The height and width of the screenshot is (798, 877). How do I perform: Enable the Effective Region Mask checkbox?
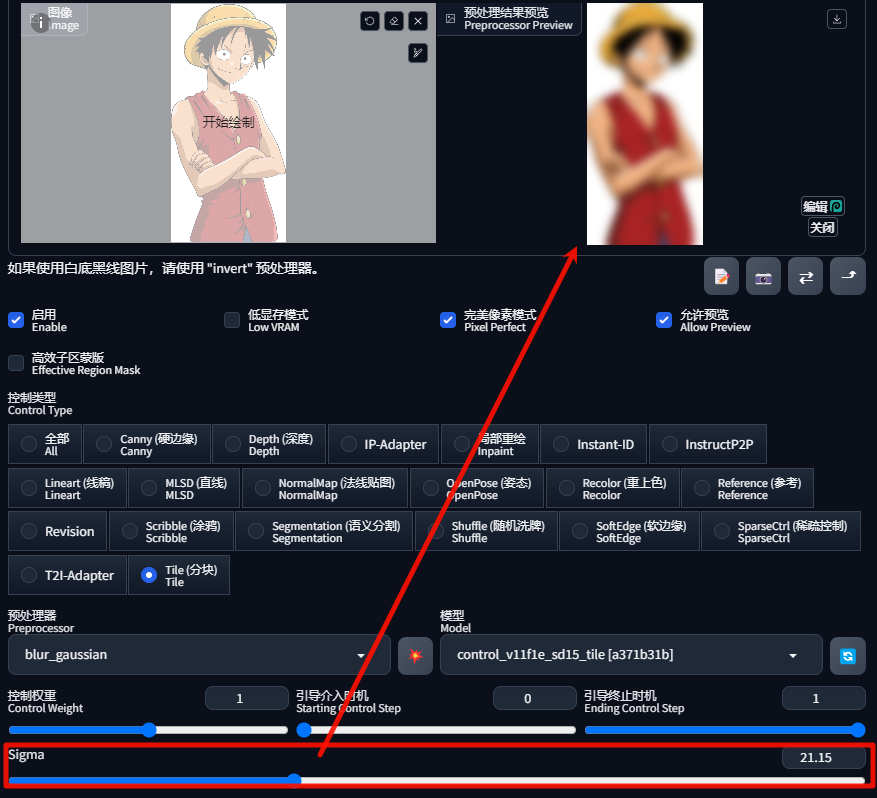tap(16, 363)
